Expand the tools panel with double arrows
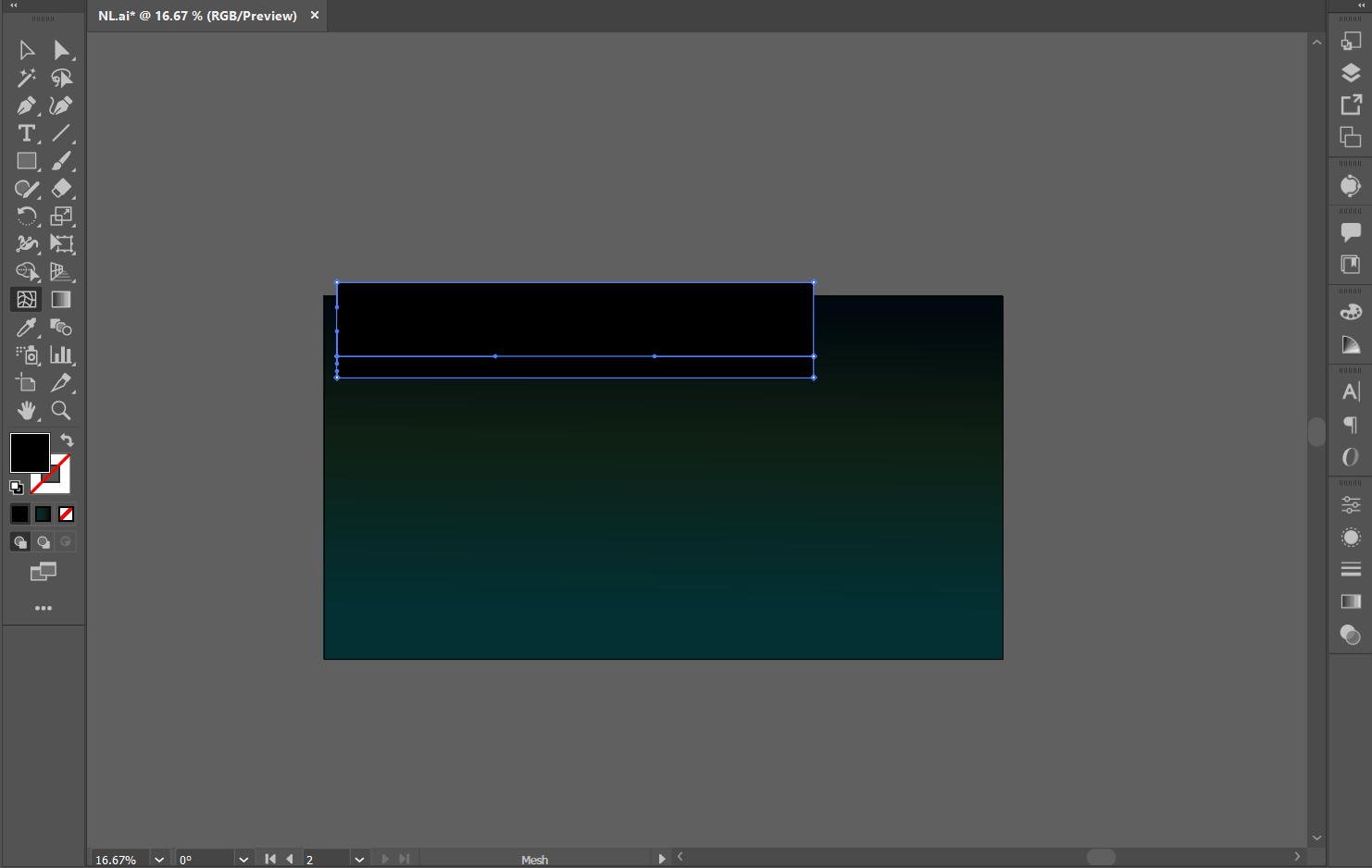Image resolution: width=1372 pixels, height=868 pixels. click(x=14, y=6)
